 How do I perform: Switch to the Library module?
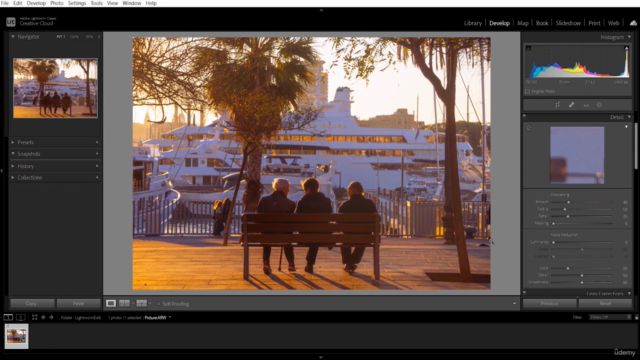473,23
